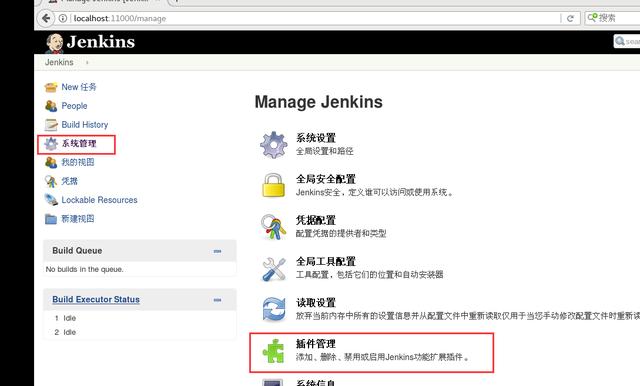Screen dimensions: 640x386
Task: Click the 我的视图 icon
Action: coord(51,162)
